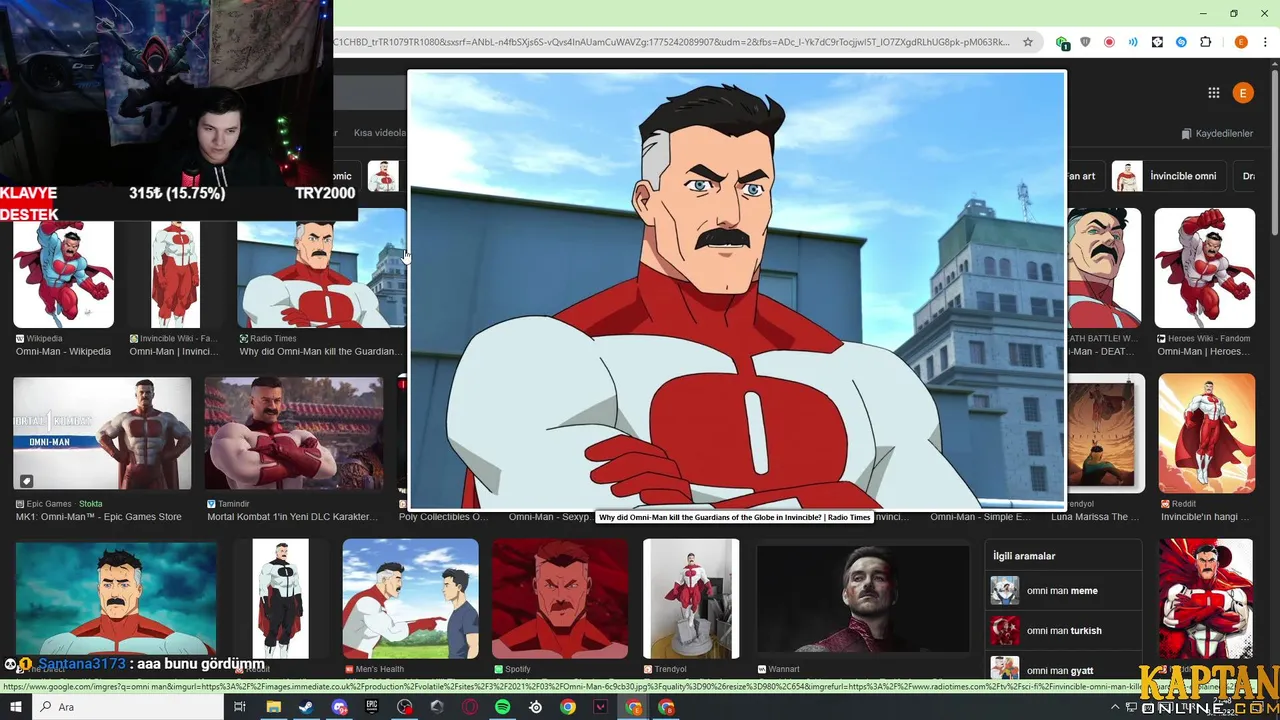Open Epic Games Launcher from the taskbar
1280x720 pixels.
372,707
